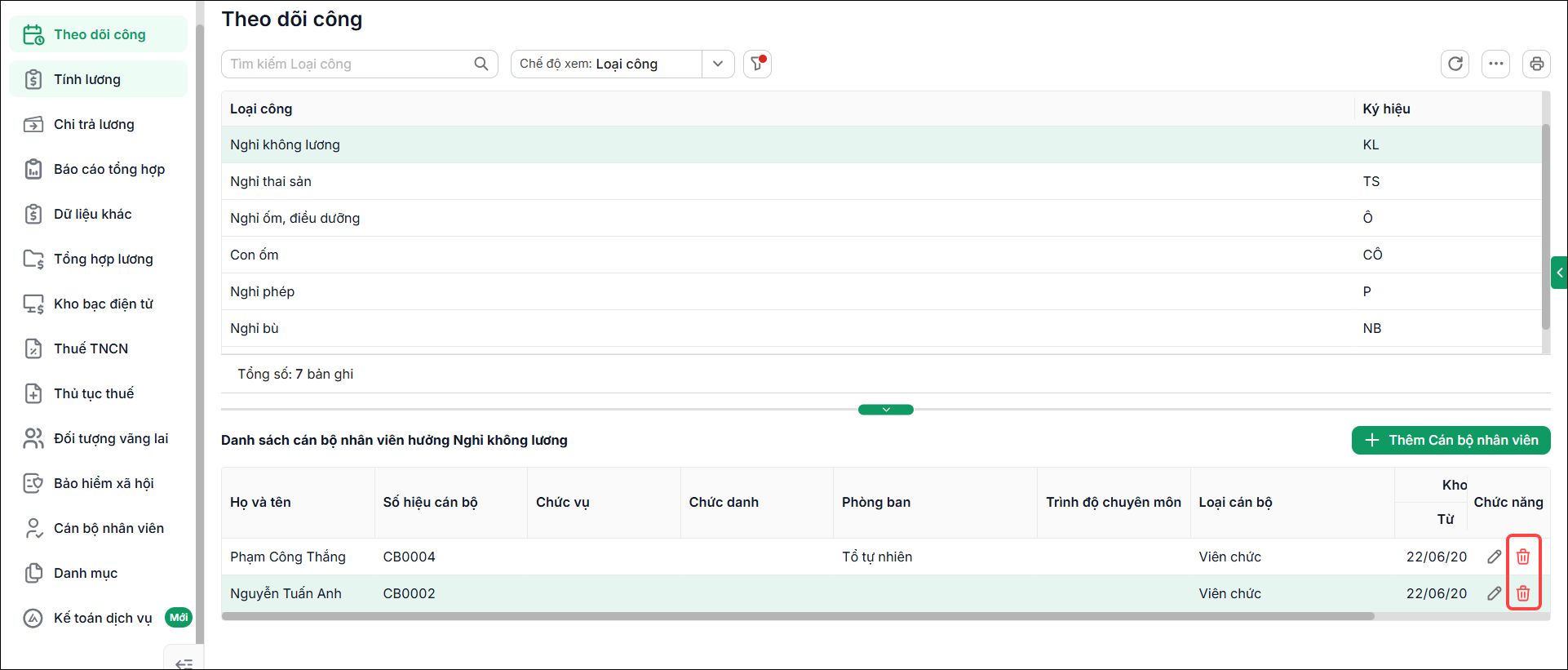Click Chi trả lương payment icon

tap(33, 124)
